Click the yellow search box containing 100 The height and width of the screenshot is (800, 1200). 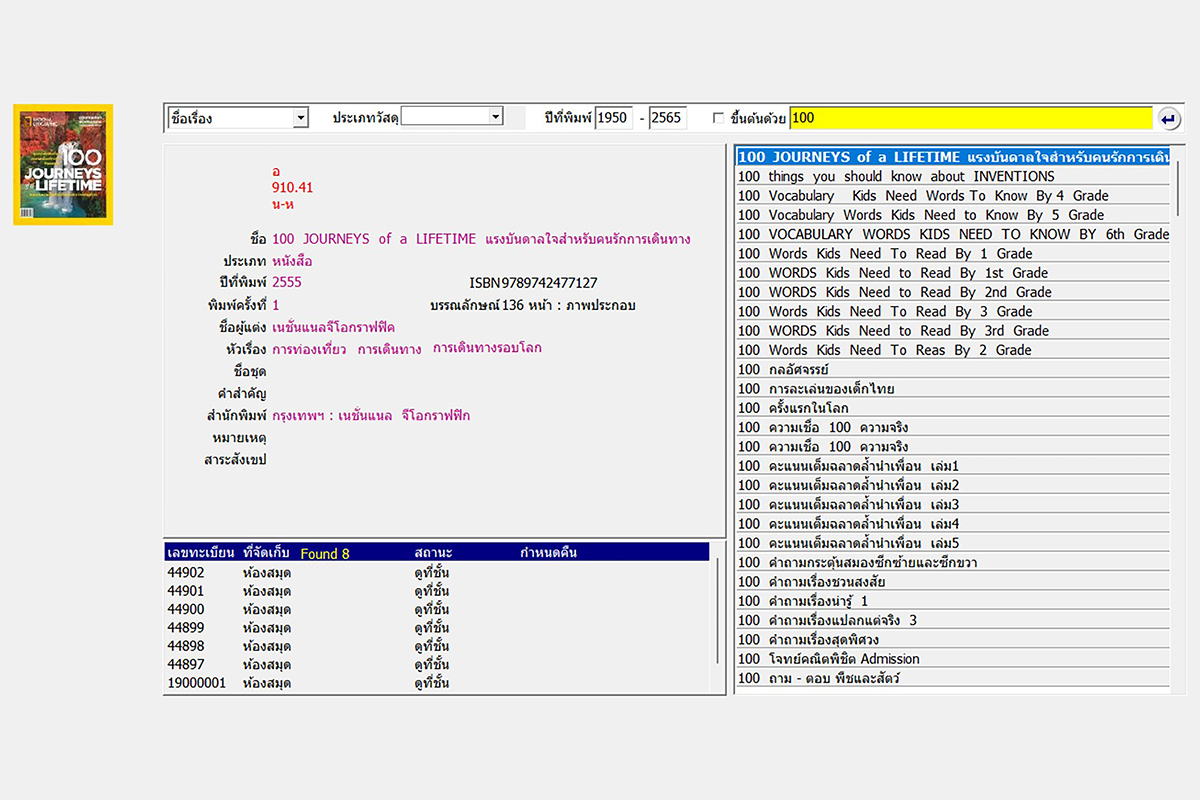(x=970, y=118)
